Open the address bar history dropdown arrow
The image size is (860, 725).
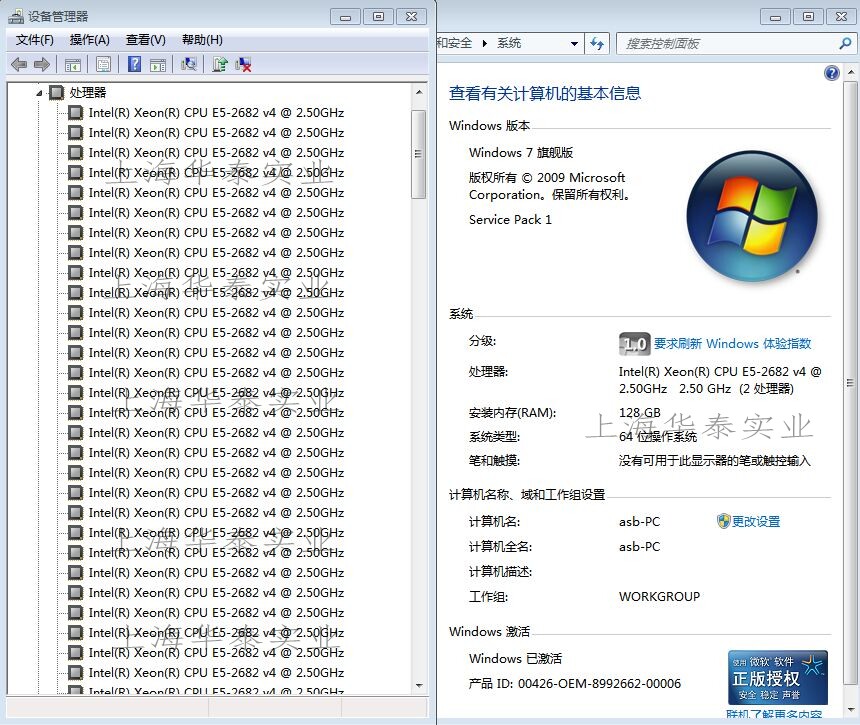(x=574, y=43)
